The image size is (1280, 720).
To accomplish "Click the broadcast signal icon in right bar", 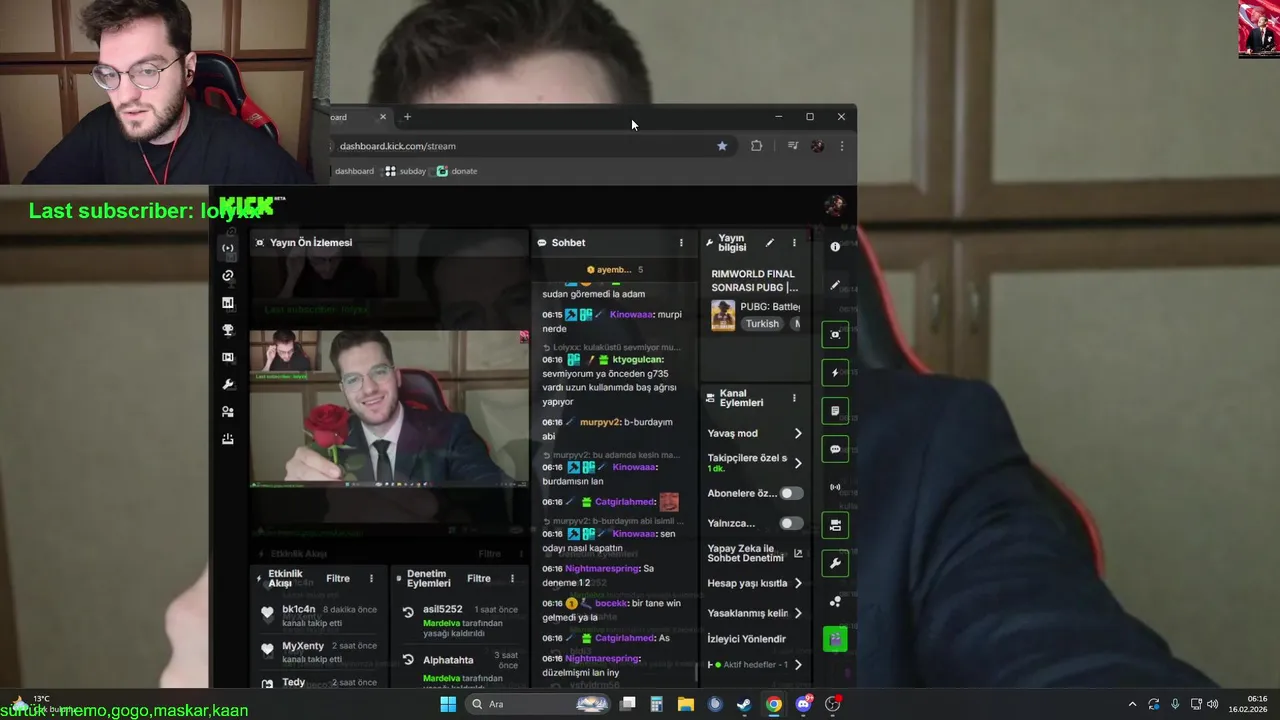I will coord(835,487).
